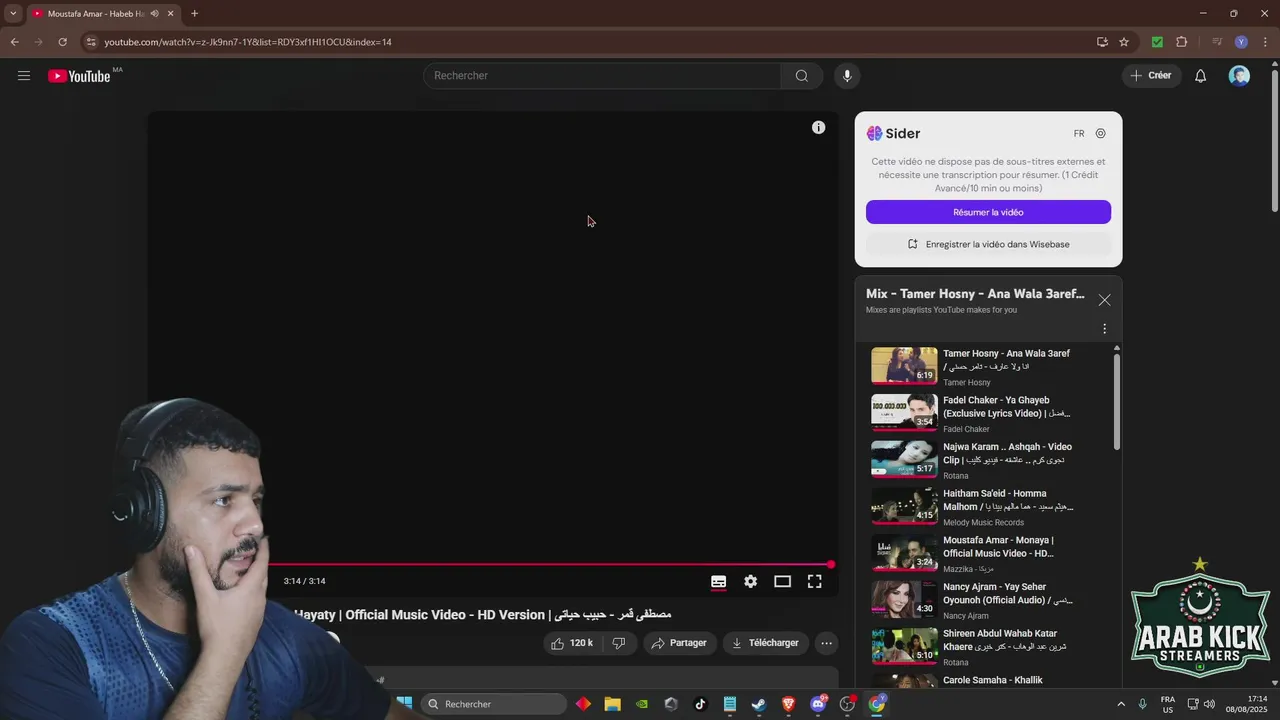Toggle subtitles on the video
1280x720 pixels.
click(x=718, y=581)
